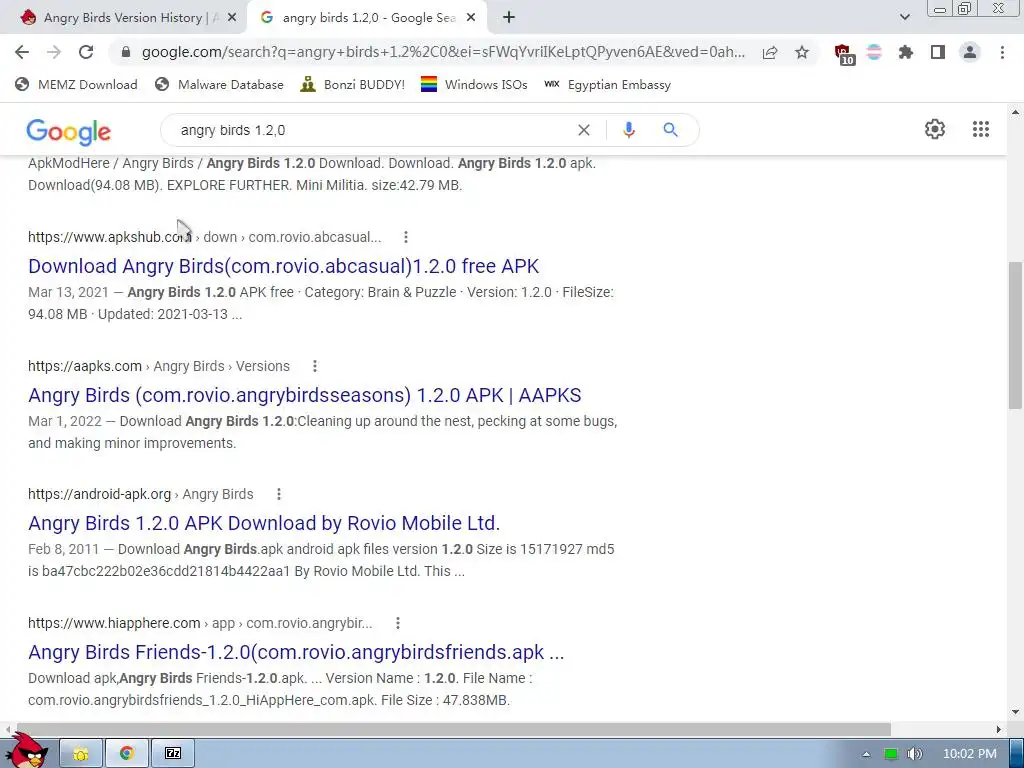Open File Explorer from the taskbar
Viewport: 1024px width, 768px height.
[x=81, y=754]
